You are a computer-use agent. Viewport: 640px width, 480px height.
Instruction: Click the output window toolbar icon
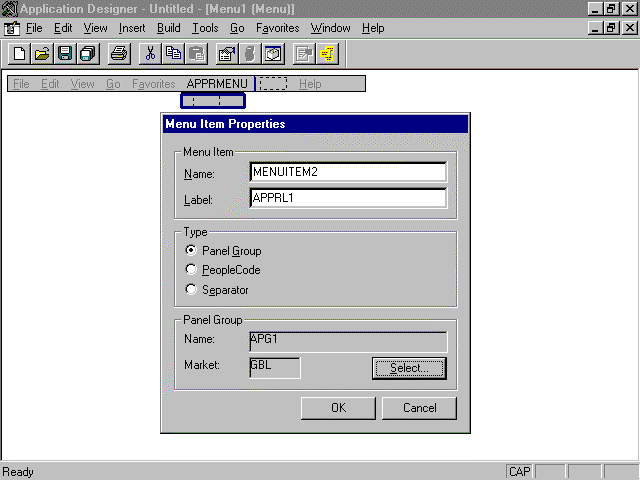point(304,53)
